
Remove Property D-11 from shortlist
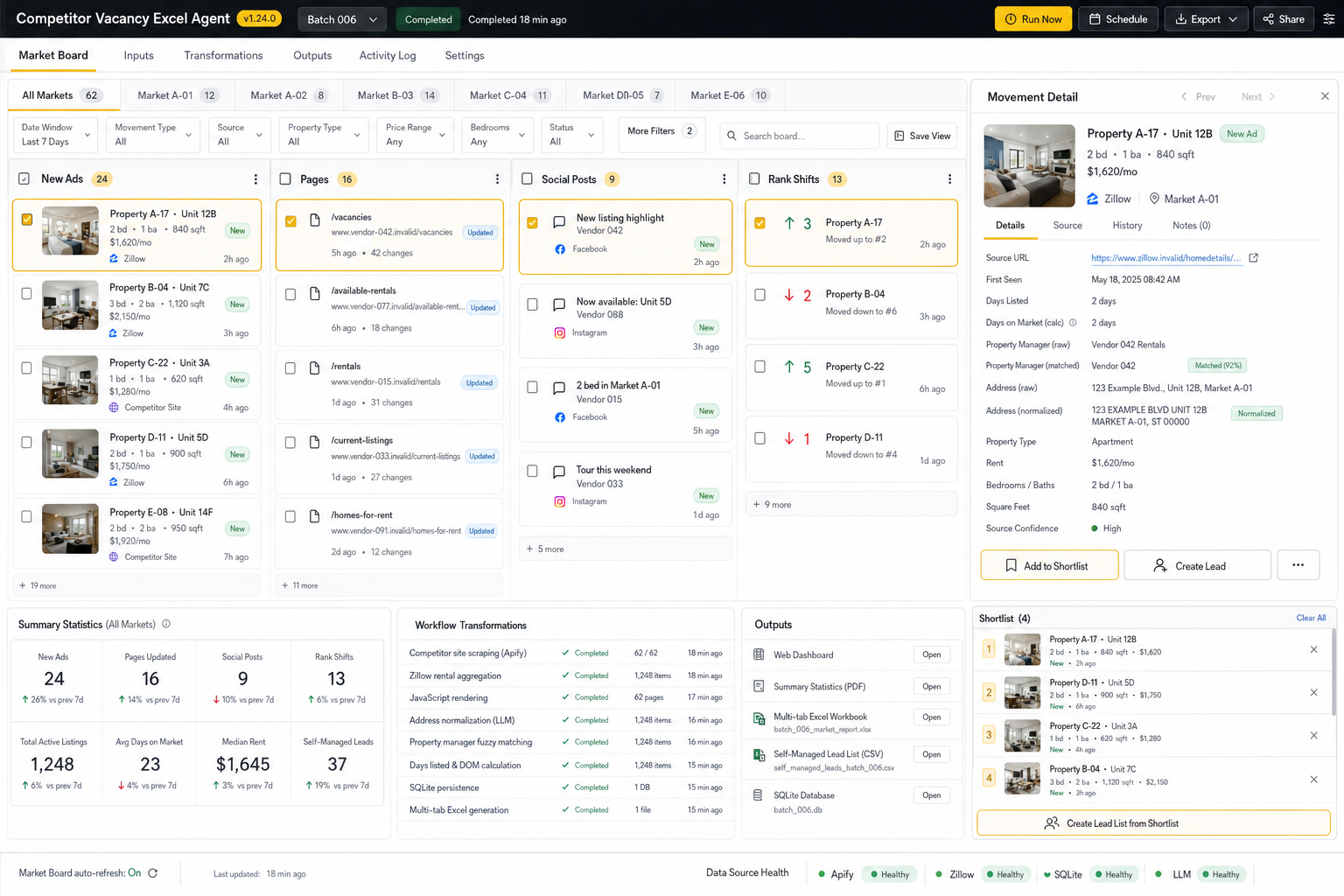point(1313,692)
